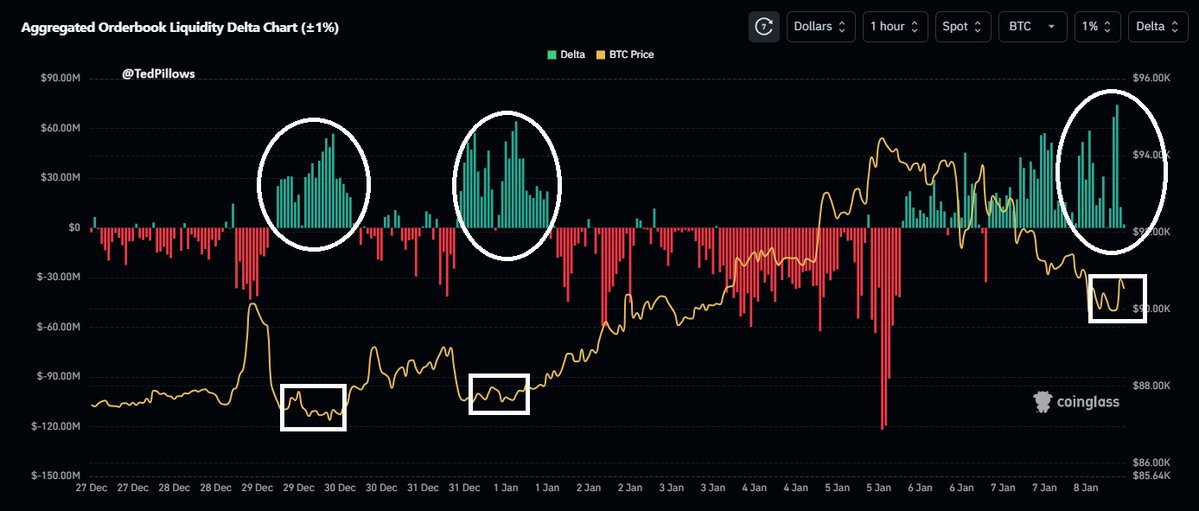Click the '$-120.00M' left axis label
Viewport: 1199px width, 511px height.
pos(57,426)
